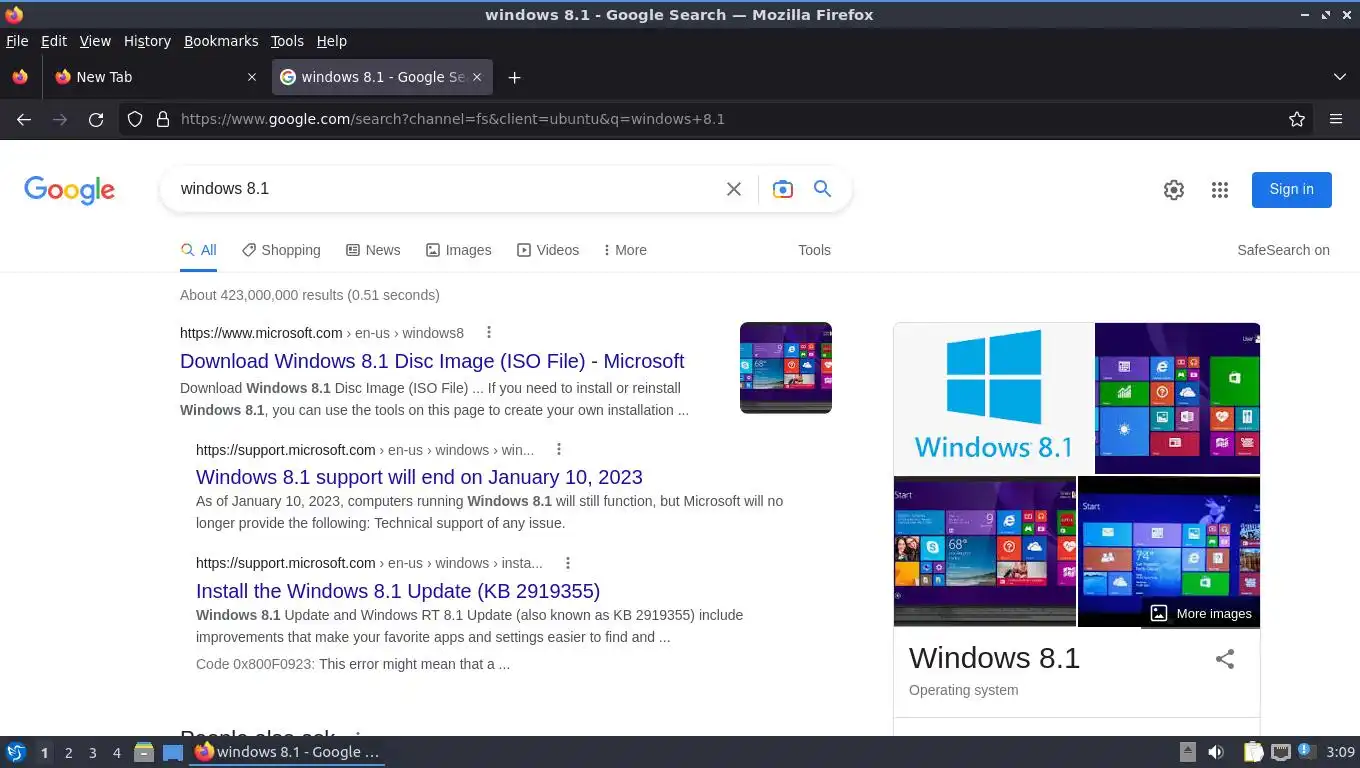
Task: Select the All results tab
Action: (198, 250)
